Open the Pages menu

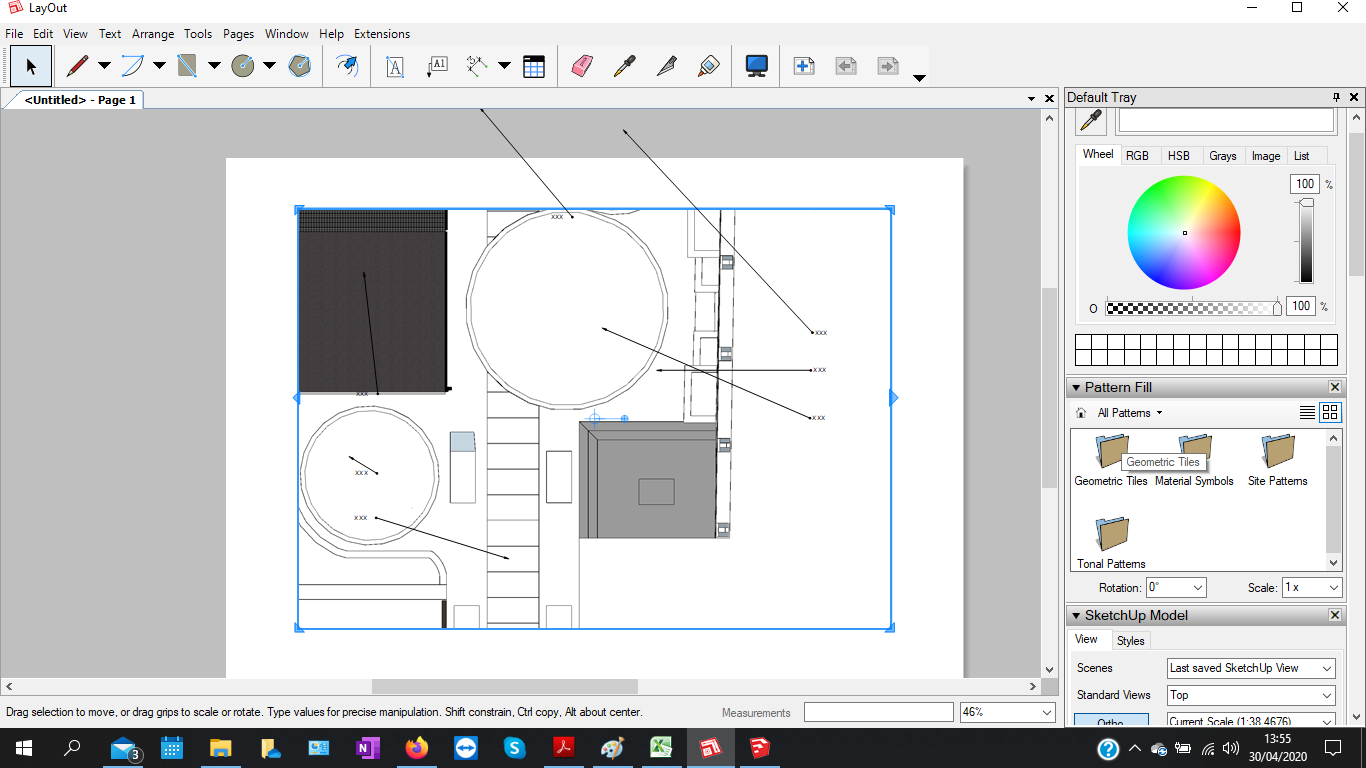pos(238,33)
